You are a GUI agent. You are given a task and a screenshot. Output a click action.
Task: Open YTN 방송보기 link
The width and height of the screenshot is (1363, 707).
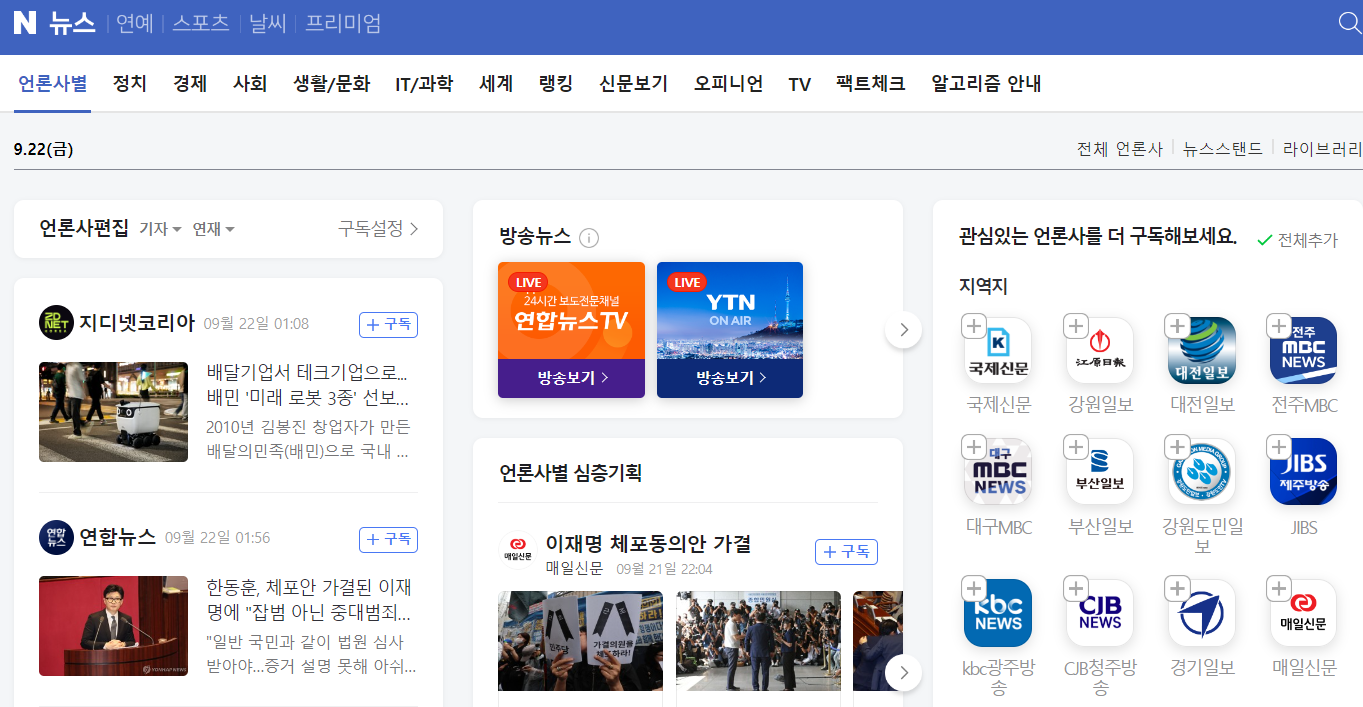click(x=730, y=378)
